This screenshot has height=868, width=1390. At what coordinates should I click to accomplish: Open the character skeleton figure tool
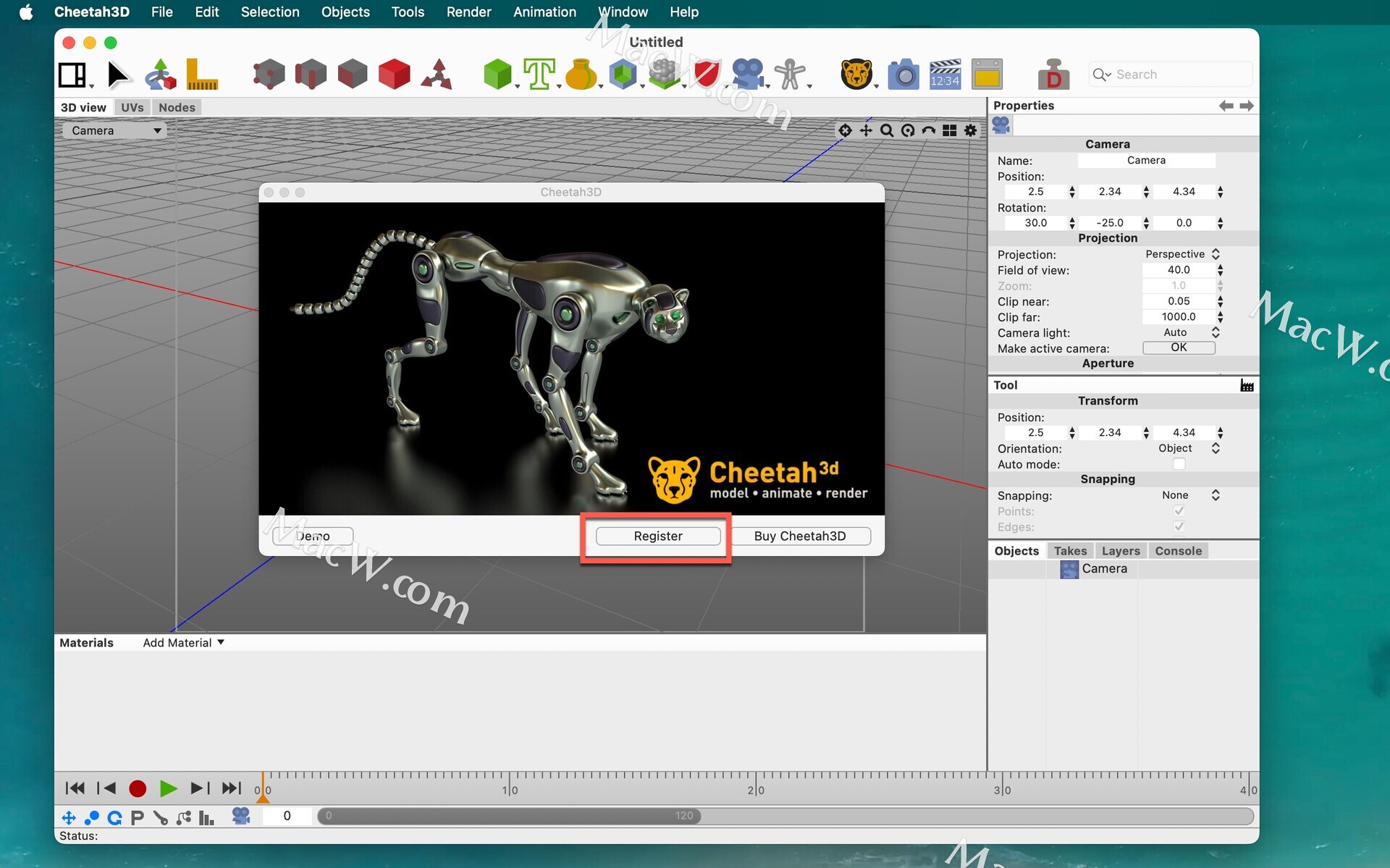[x=790, y=75]
